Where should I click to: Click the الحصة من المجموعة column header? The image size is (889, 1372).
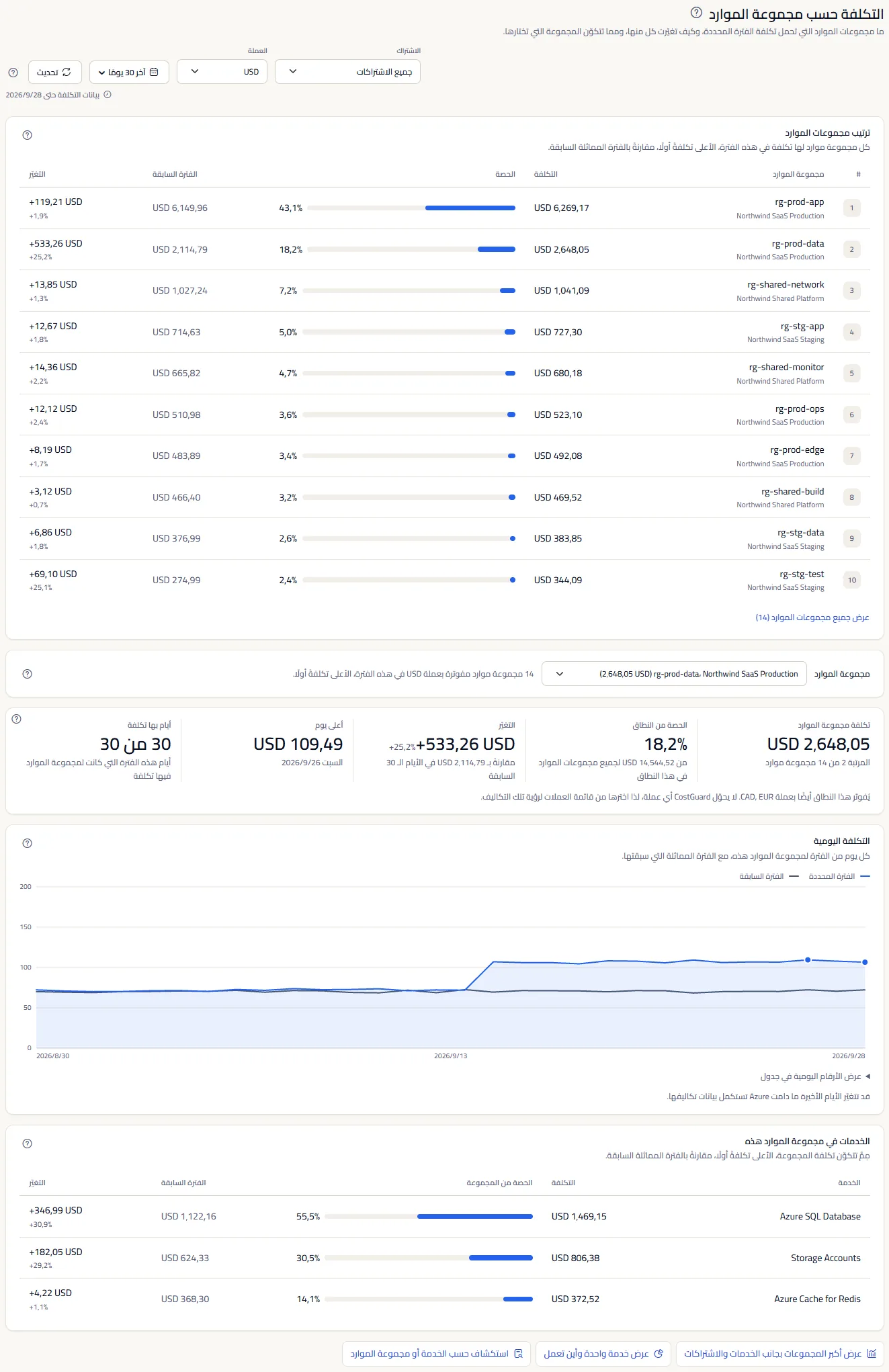point(499,1183)
